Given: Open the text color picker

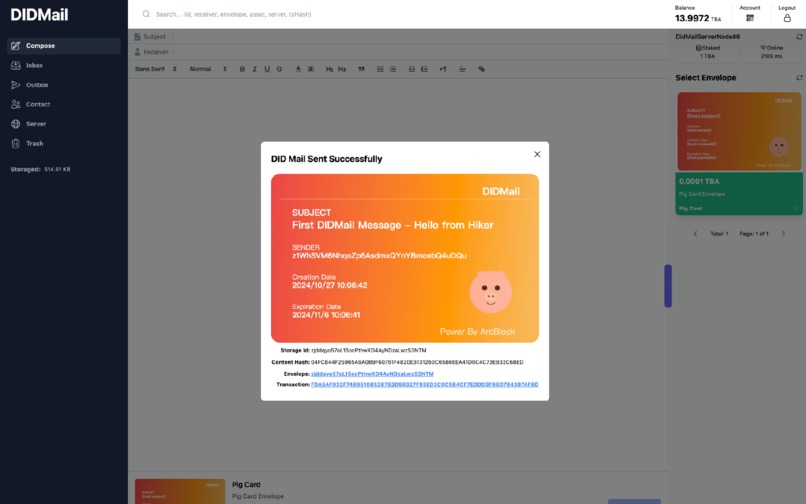Looking at the screenshot, I should (298, 69).
